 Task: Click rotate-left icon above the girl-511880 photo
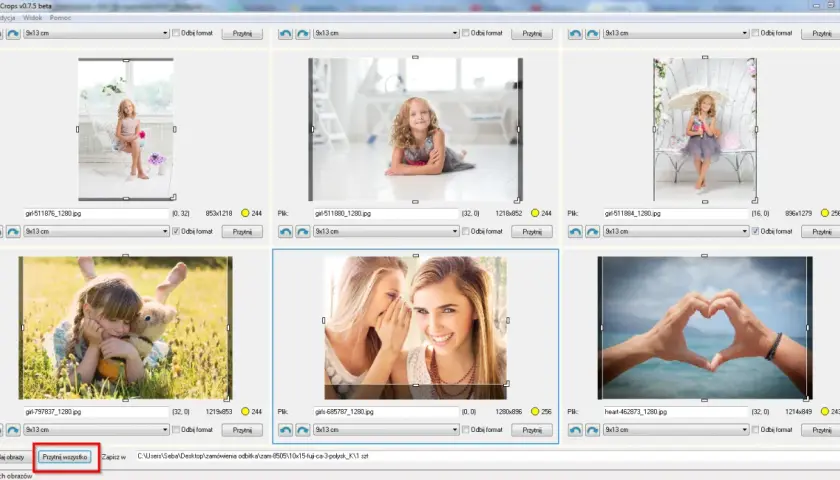[x=286, y=33]
